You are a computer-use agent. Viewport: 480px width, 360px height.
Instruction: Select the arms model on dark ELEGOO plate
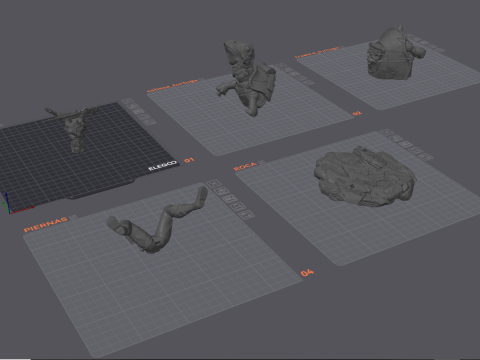(74, 128)
